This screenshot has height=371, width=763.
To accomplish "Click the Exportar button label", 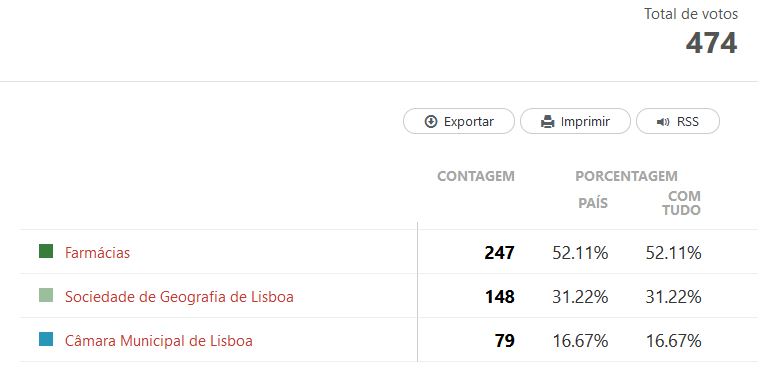I will (x=469, y=121).
